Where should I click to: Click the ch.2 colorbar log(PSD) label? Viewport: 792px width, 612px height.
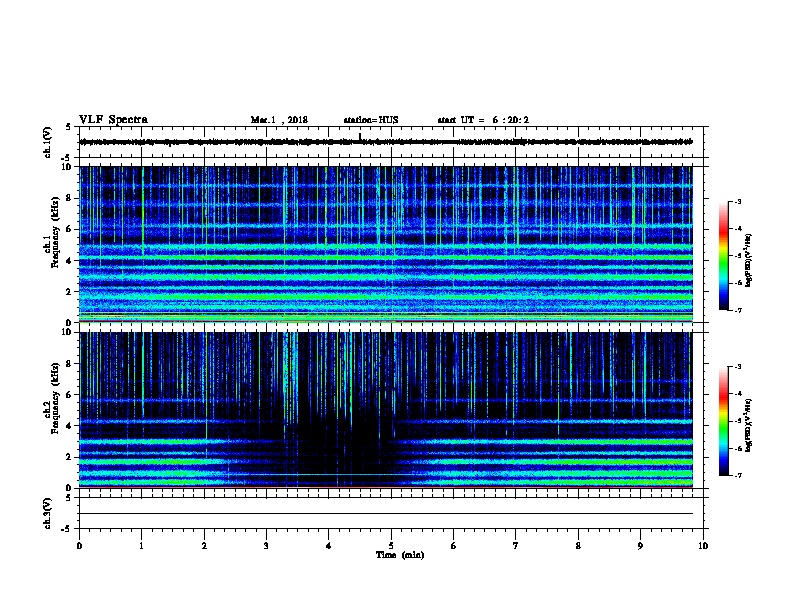pyautogui.click(x=749, y=425)
